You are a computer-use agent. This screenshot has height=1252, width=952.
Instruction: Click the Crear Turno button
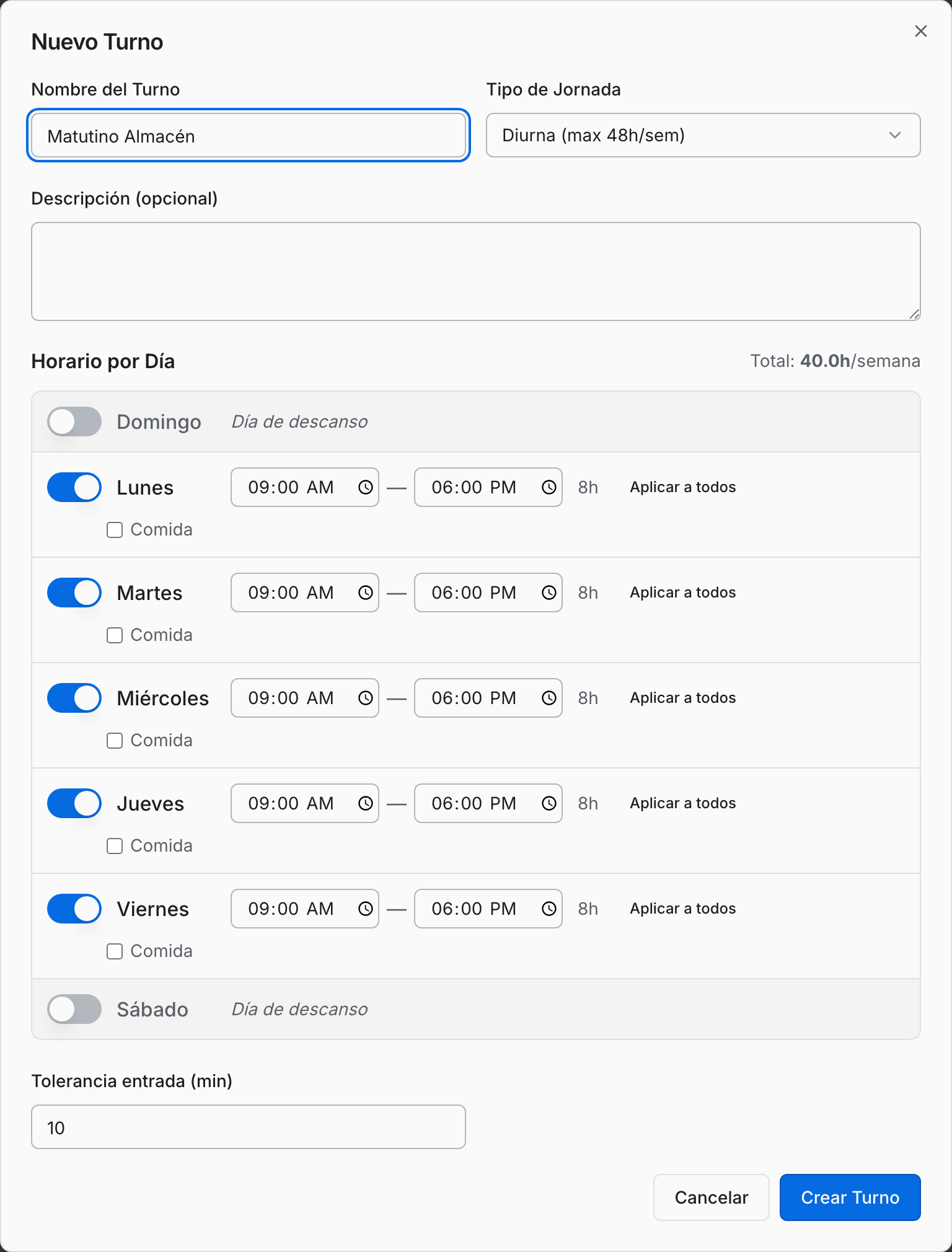pyautogui.click(x=850, y=1197)
